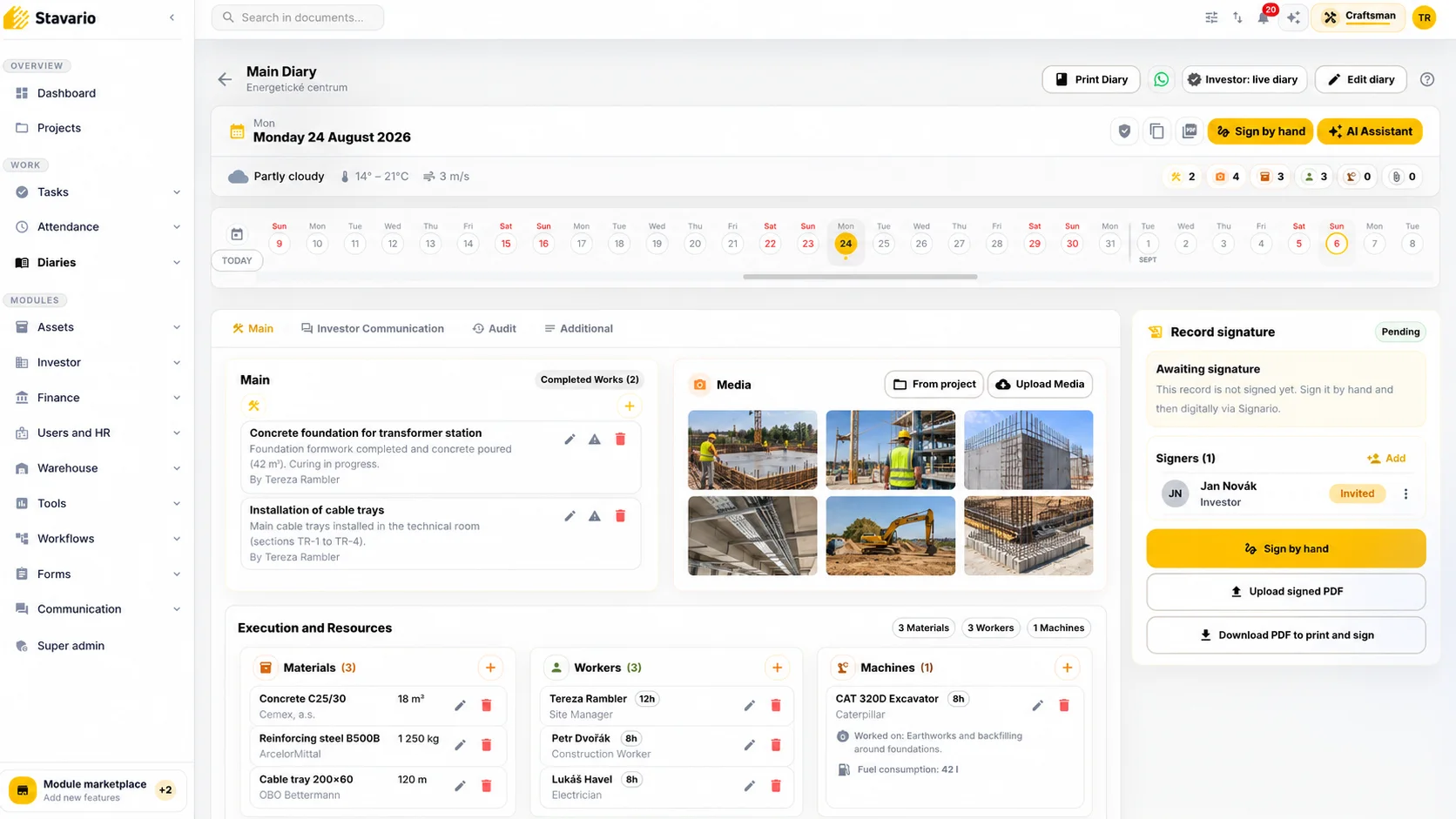Image resolution: width=1456 pixels, height=819 pixels.
Task: Open the more options menu for Jan Novák
Action: pyautogui.click(x=1405, y=493)
